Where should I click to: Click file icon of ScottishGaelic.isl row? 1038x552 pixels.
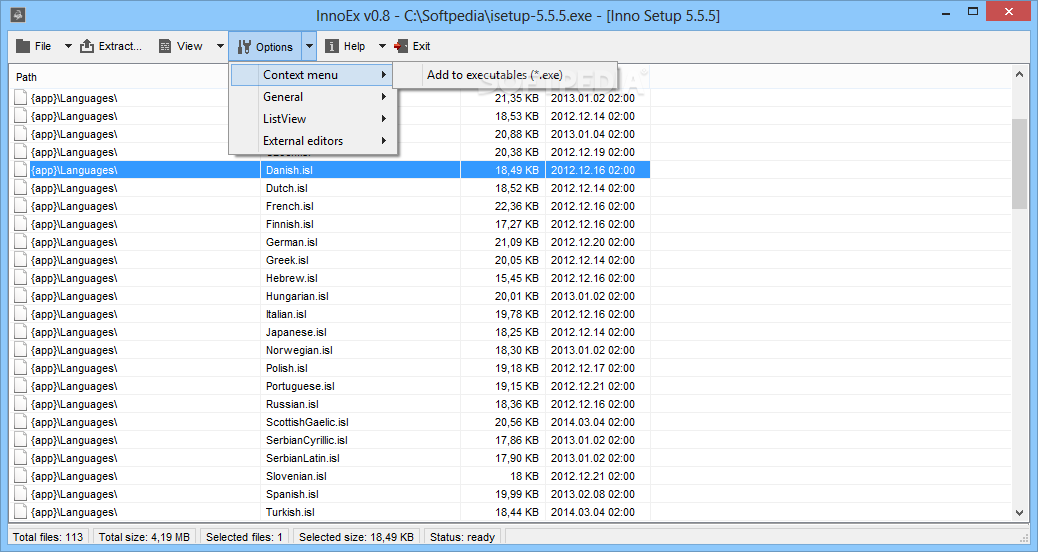point(21,422)
